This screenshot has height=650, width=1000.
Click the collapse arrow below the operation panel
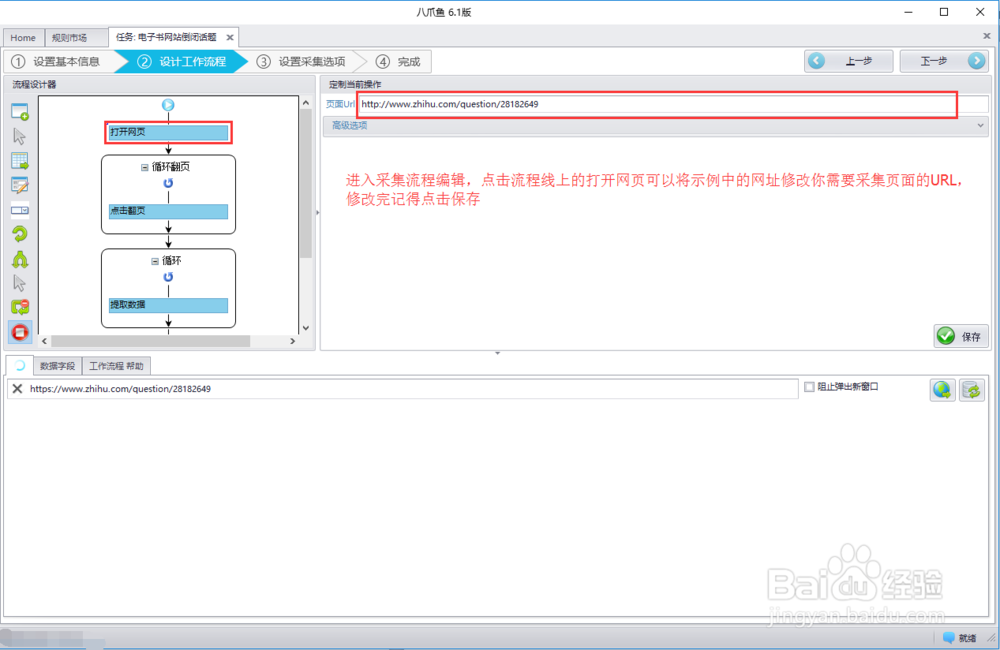pyautogui.click(x=497, y=353)
